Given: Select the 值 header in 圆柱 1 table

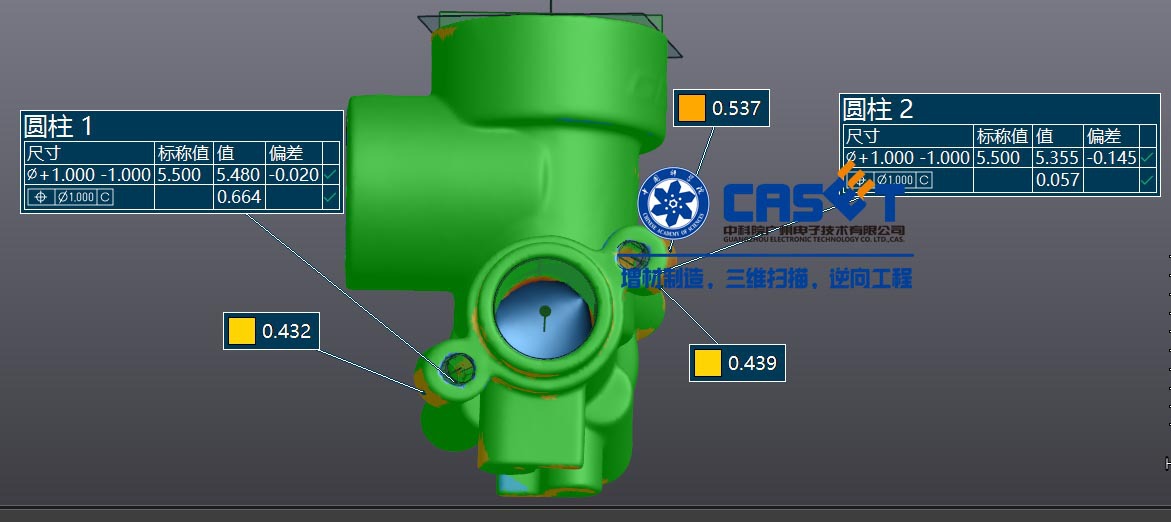Looking at the screenshot, I should click(226, 153).
